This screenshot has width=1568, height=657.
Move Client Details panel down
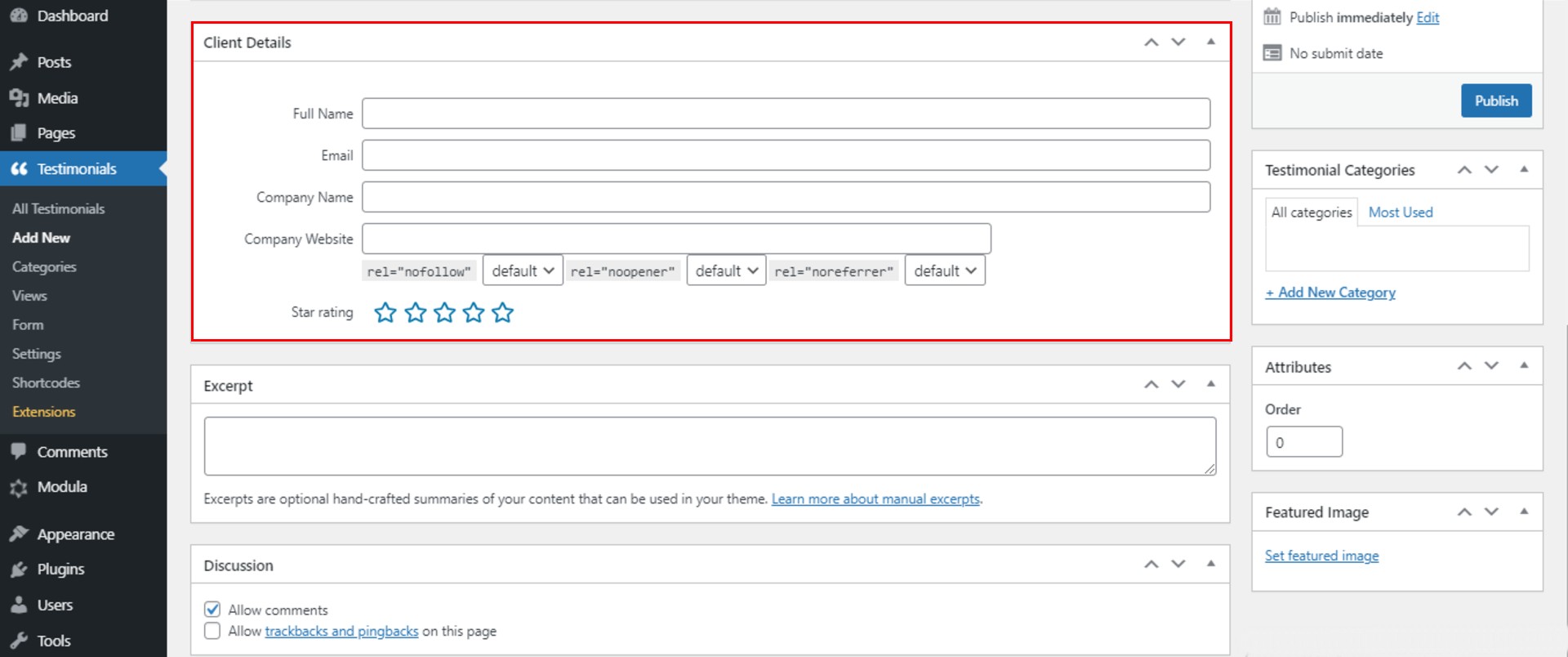[1178, 42]
